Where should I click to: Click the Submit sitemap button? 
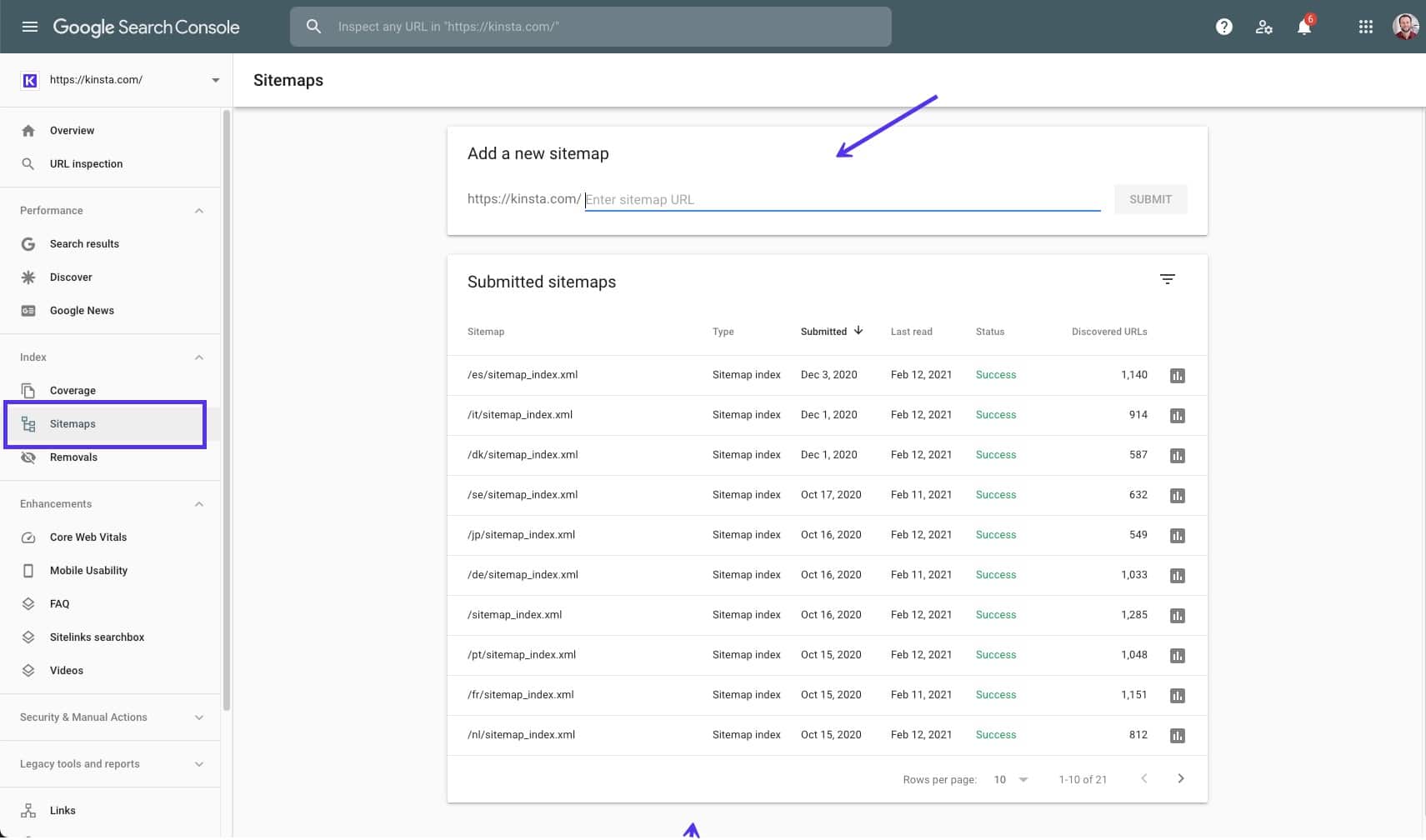1150,199
